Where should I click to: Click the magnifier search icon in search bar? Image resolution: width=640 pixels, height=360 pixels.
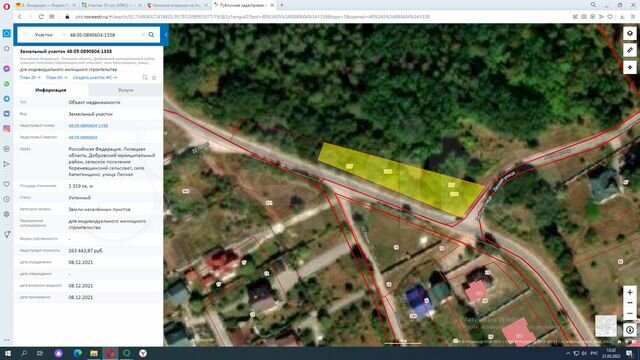[x=151, y=35]
